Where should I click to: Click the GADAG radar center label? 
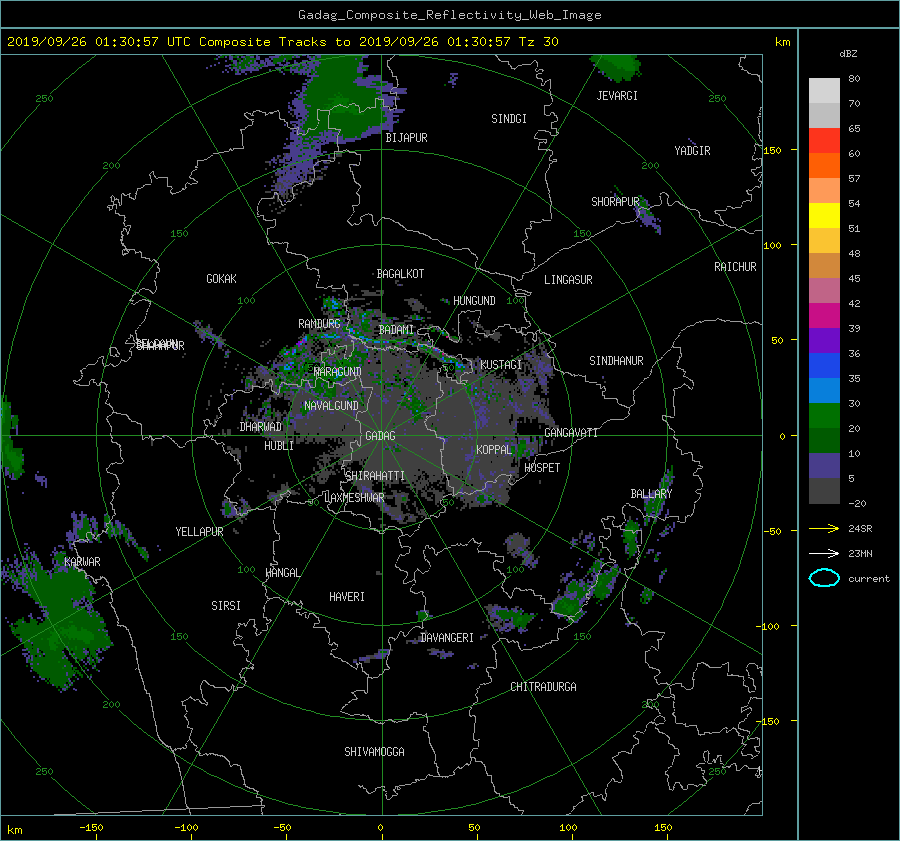(x=380, y=436)
